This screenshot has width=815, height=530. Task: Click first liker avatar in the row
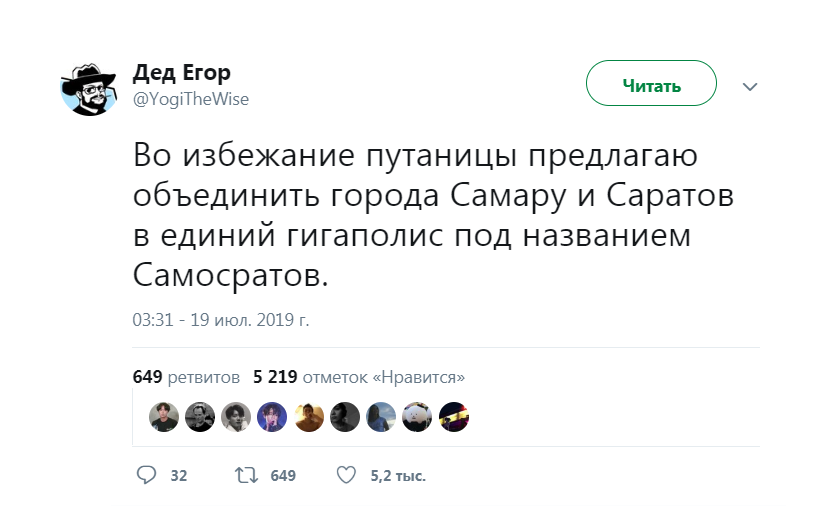pos(164,416)
